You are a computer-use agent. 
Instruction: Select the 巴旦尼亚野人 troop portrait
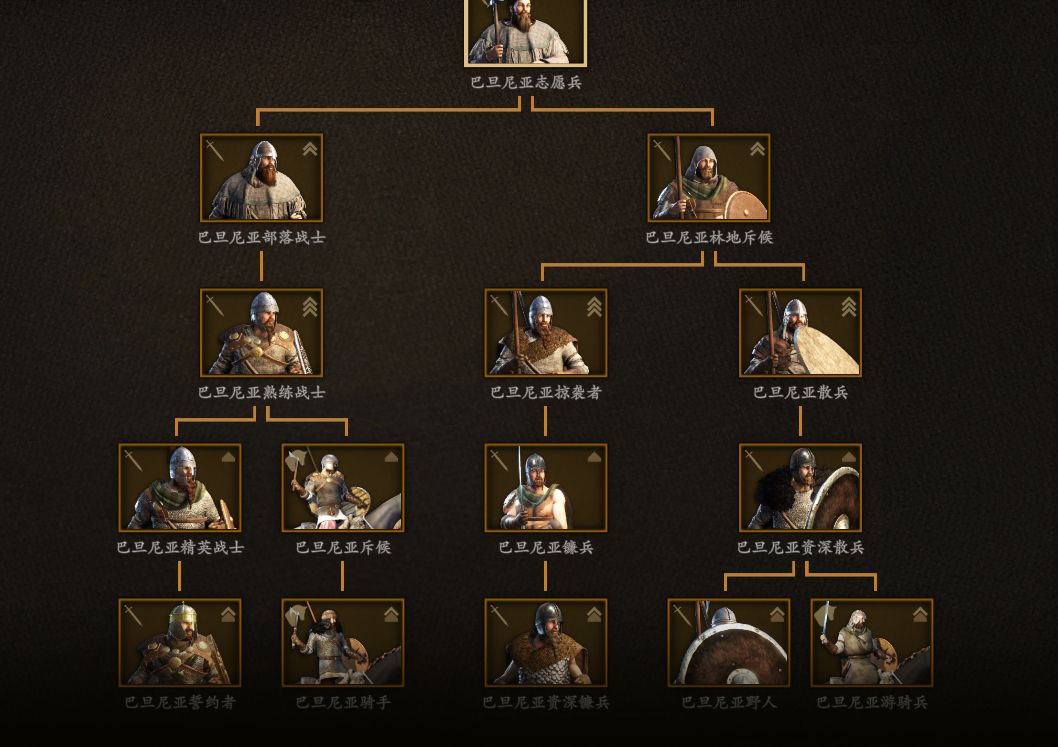tap(729, 642)
